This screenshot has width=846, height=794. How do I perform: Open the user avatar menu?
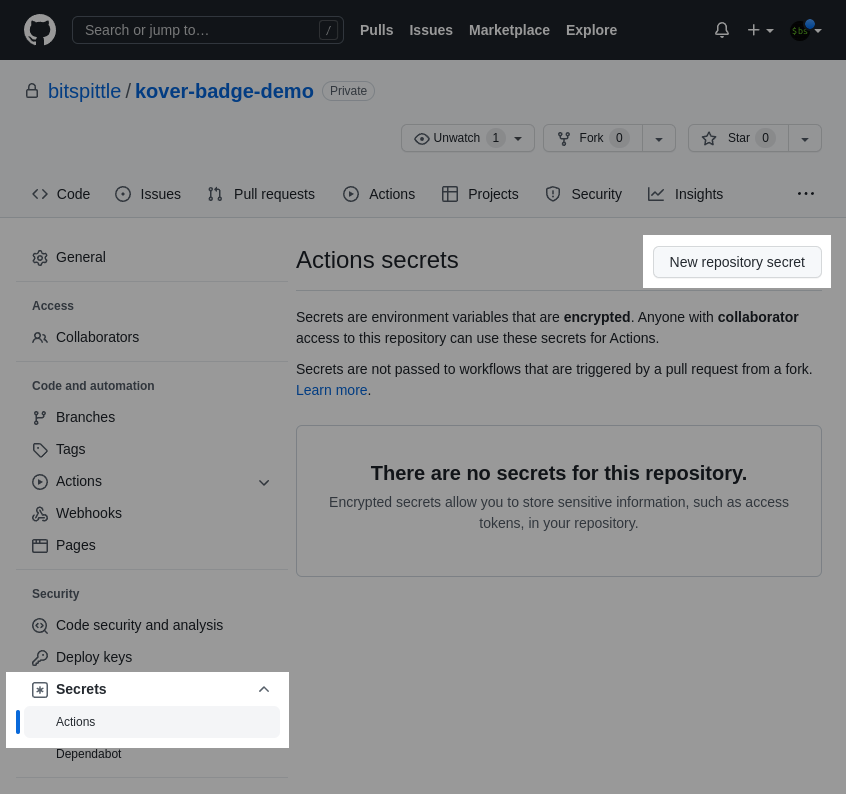805,30
